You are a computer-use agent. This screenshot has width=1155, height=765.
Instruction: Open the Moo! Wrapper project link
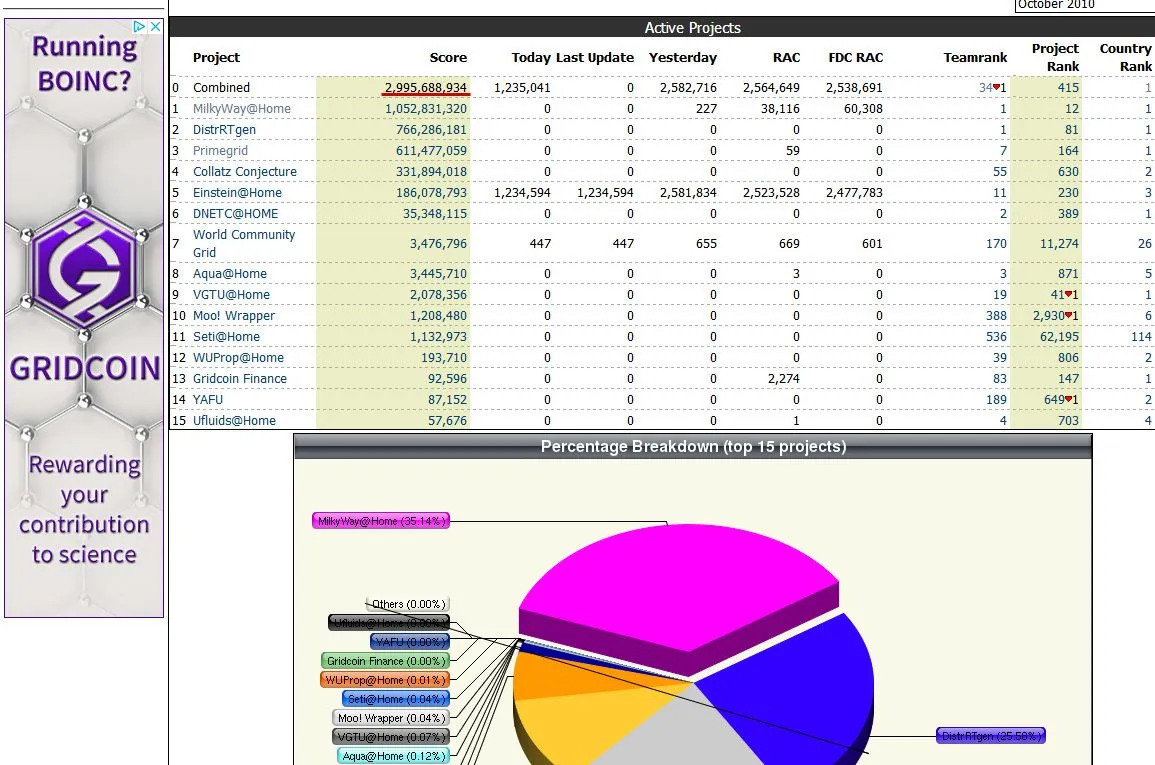pos(234,315)
